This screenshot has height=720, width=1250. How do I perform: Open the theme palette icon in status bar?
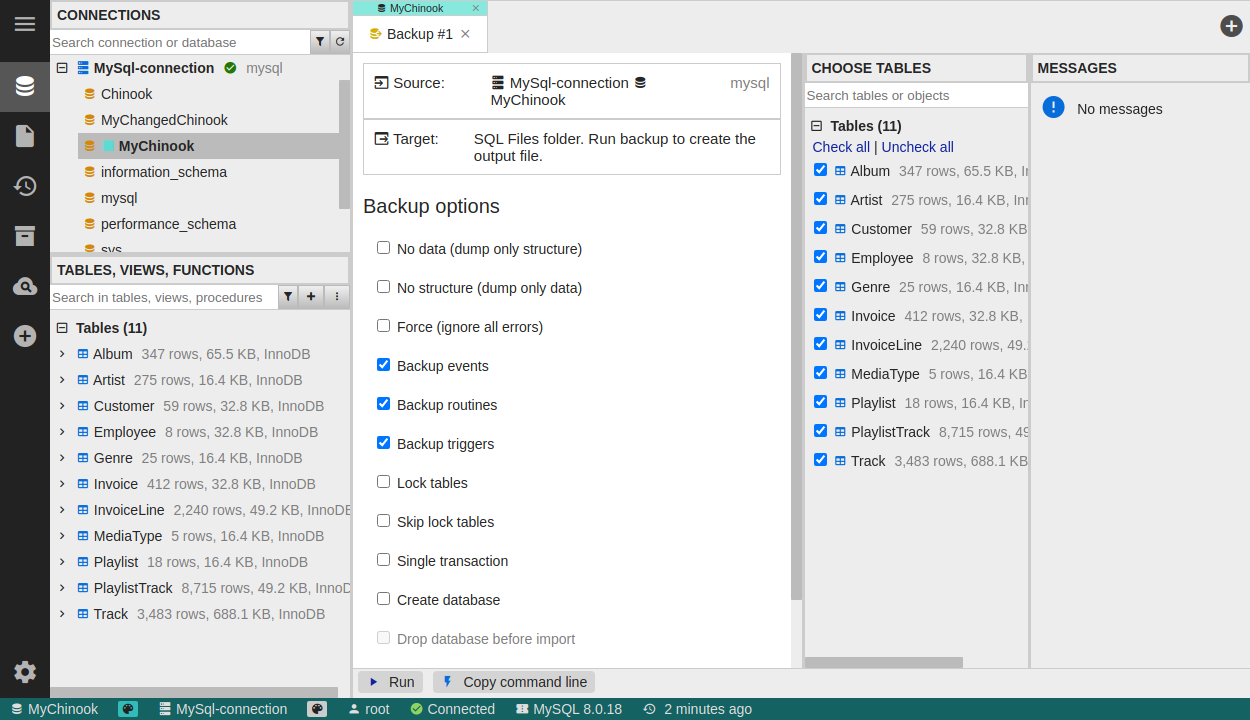[x=128, y=709]
